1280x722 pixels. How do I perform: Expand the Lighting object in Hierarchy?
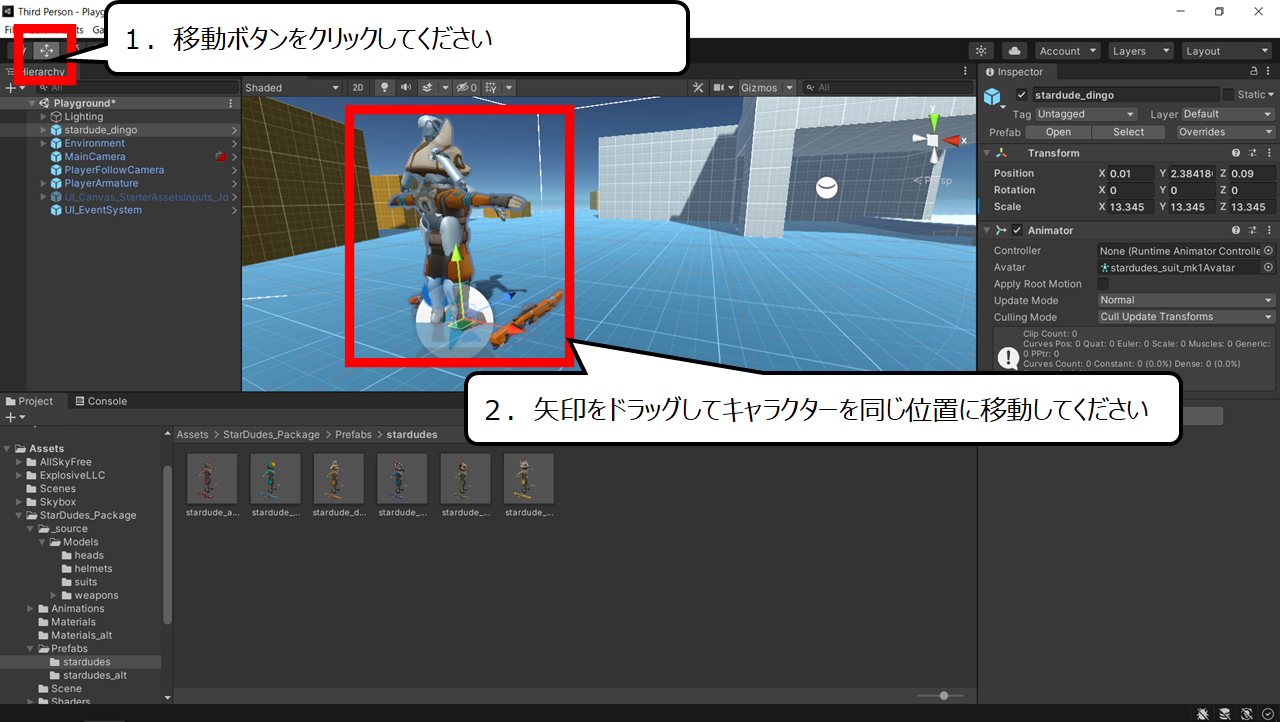(x=43, y=117)
